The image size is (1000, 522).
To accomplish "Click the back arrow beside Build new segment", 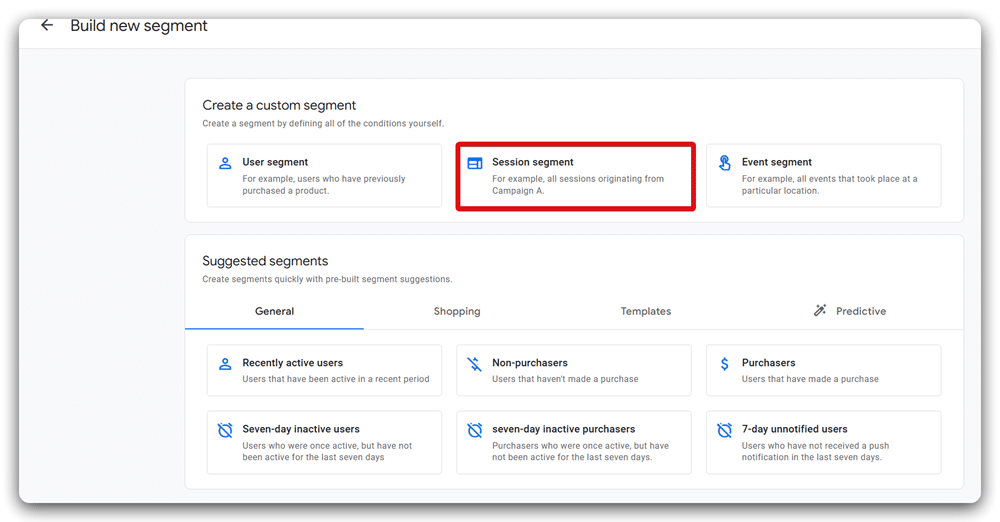I will (47, 26).
